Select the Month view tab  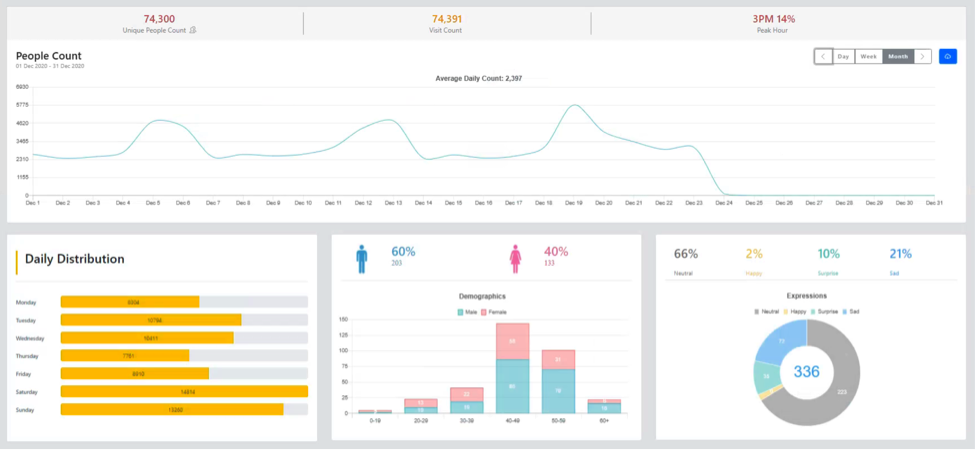click(898, 57)
